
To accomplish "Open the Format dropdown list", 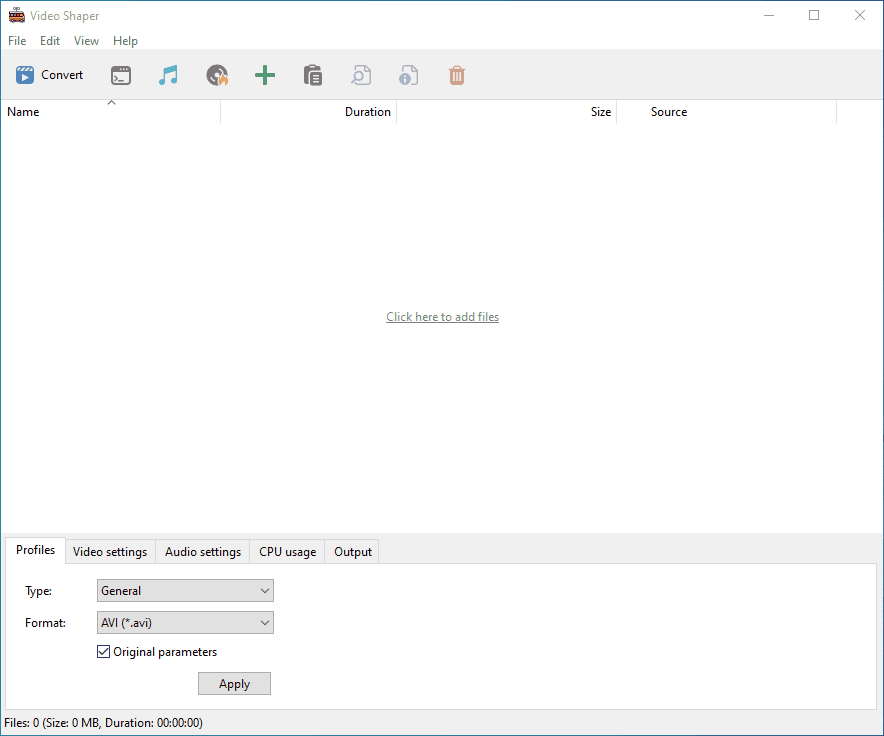I will 185,623.
